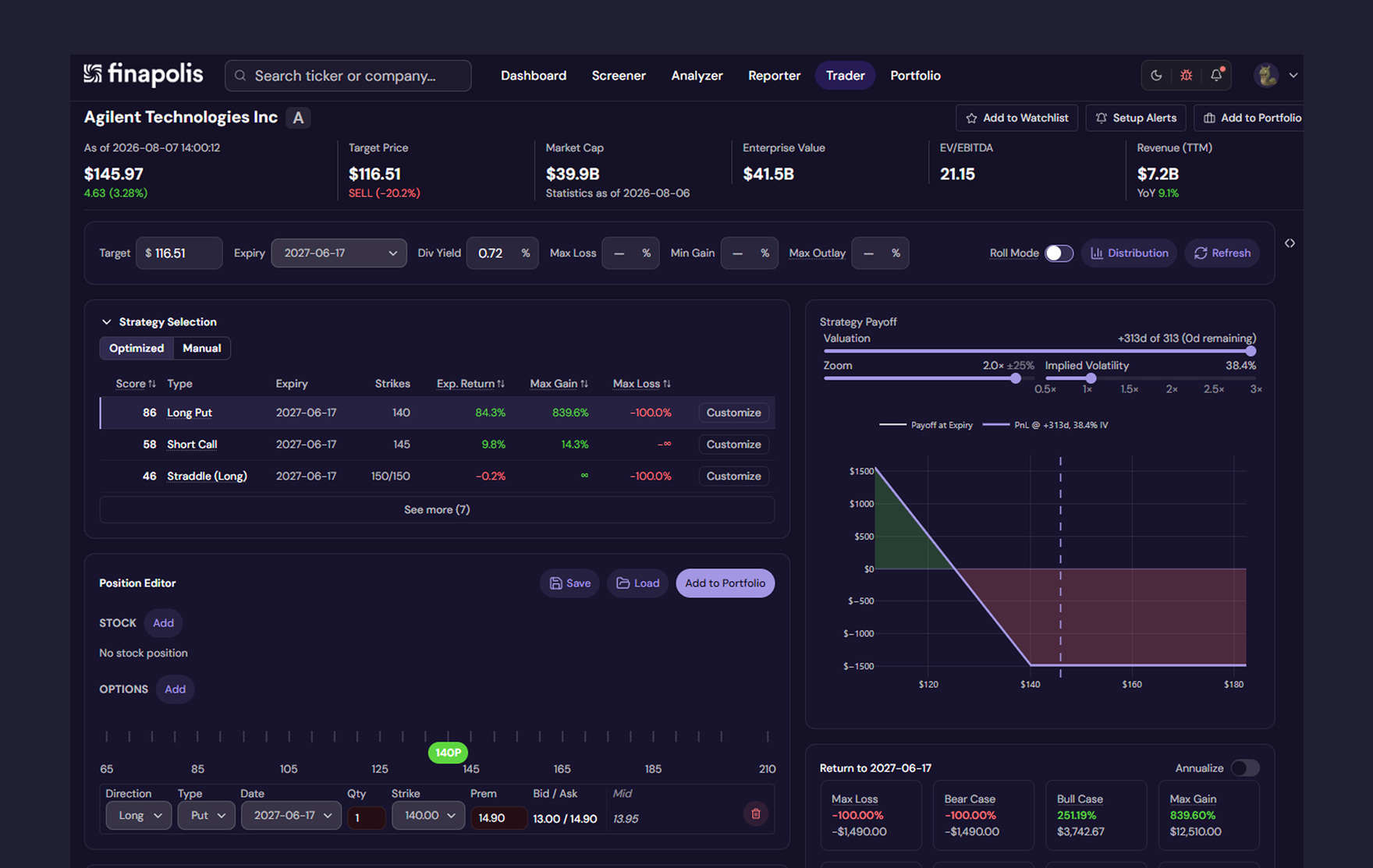This screenshot has width=1373, height=868.
Task: Select the Short Call strategy link
Action: pyautogui.click(x=192, y=445)
